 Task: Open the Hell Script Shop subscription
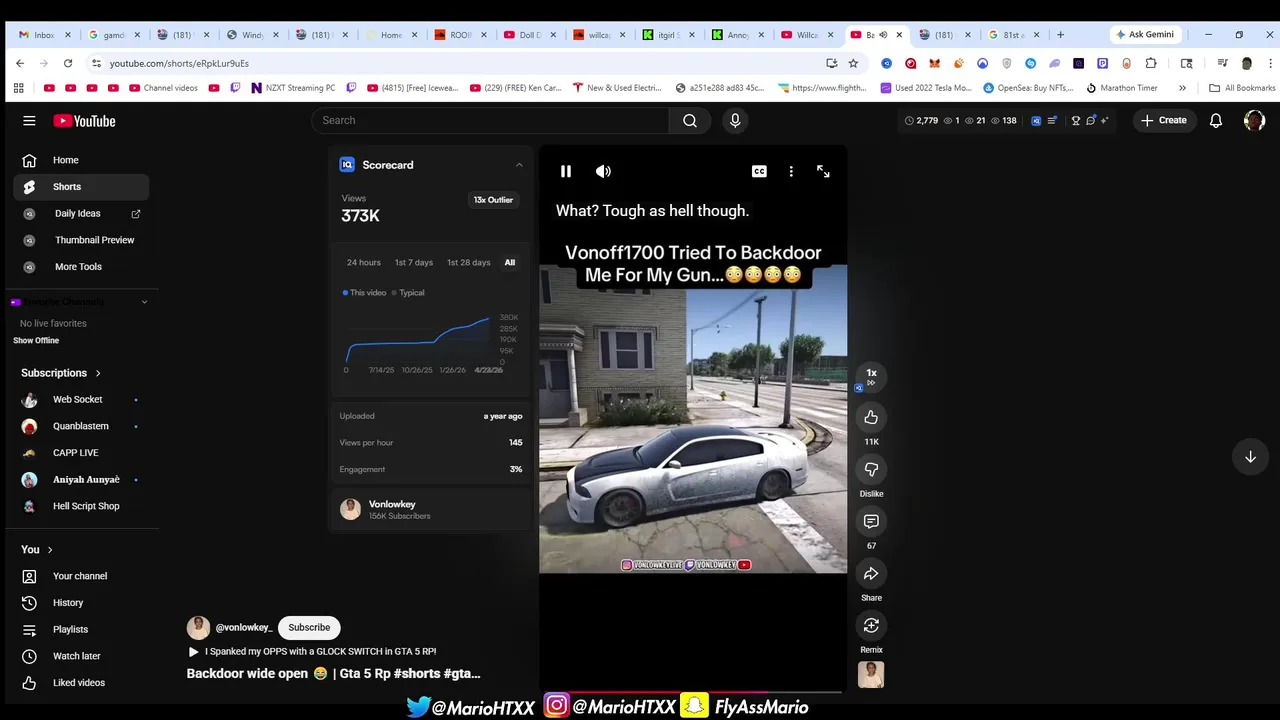(81, 506)
